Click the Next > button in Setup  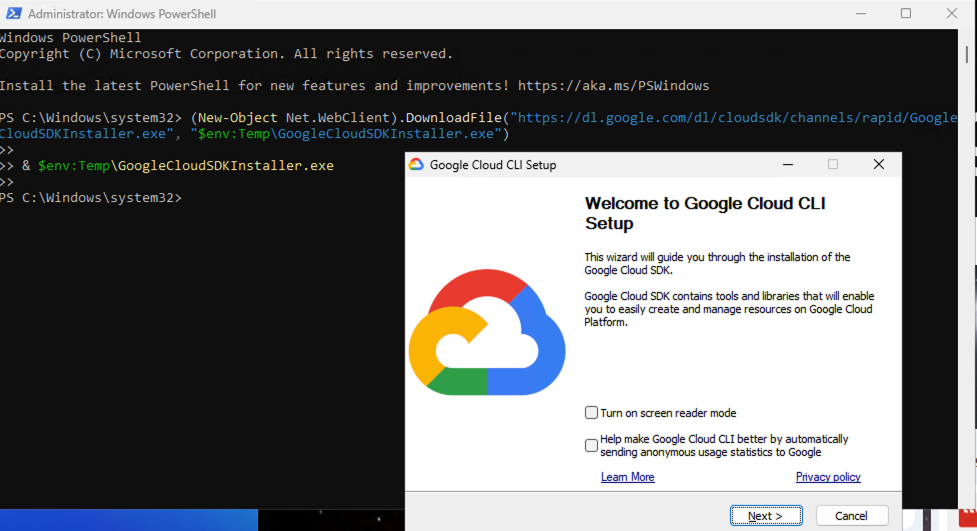[766, 515]
